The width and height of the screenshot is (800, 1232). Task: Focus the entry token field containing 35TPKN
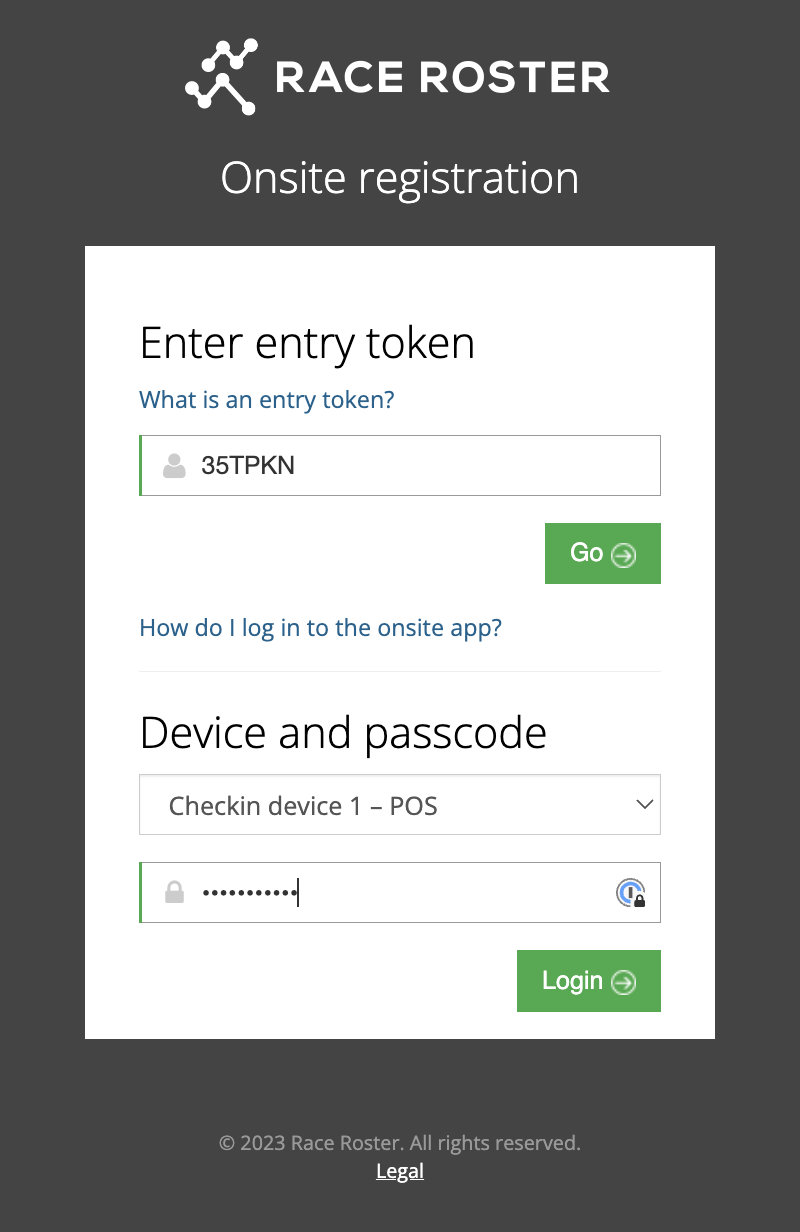coord(420,466)
